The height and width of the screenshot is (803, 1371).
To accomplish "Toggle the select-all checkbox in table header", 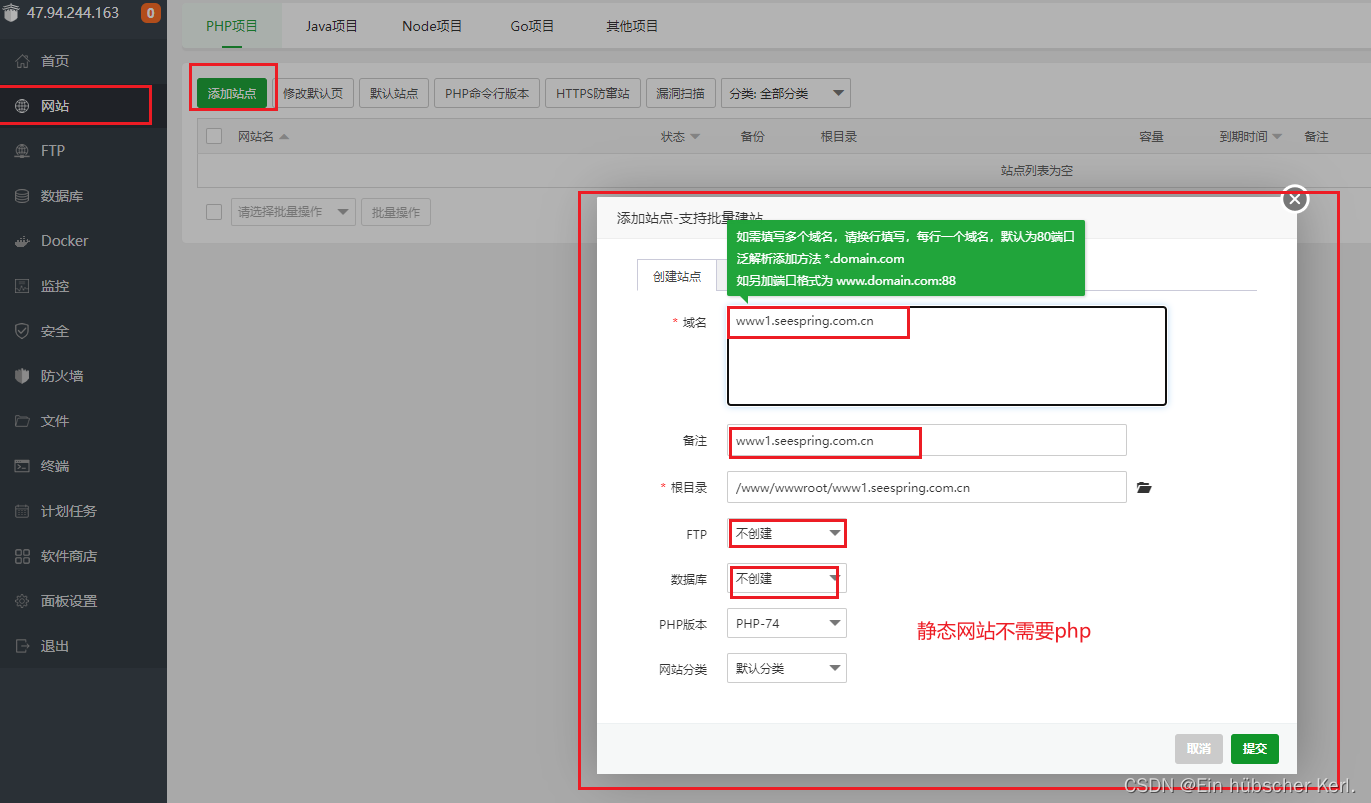I will [x=214, y=136].
